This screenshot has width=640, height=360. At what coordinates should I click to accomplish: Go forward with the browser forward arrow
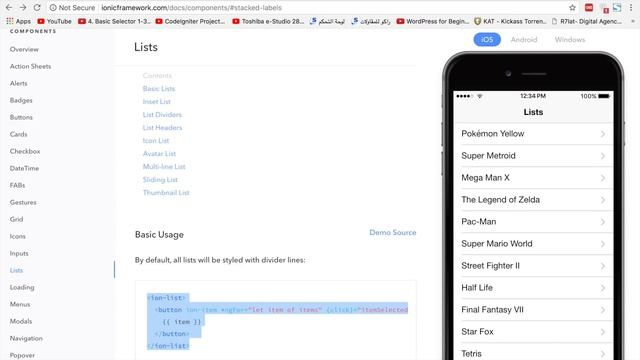click(x=23, y=7)
